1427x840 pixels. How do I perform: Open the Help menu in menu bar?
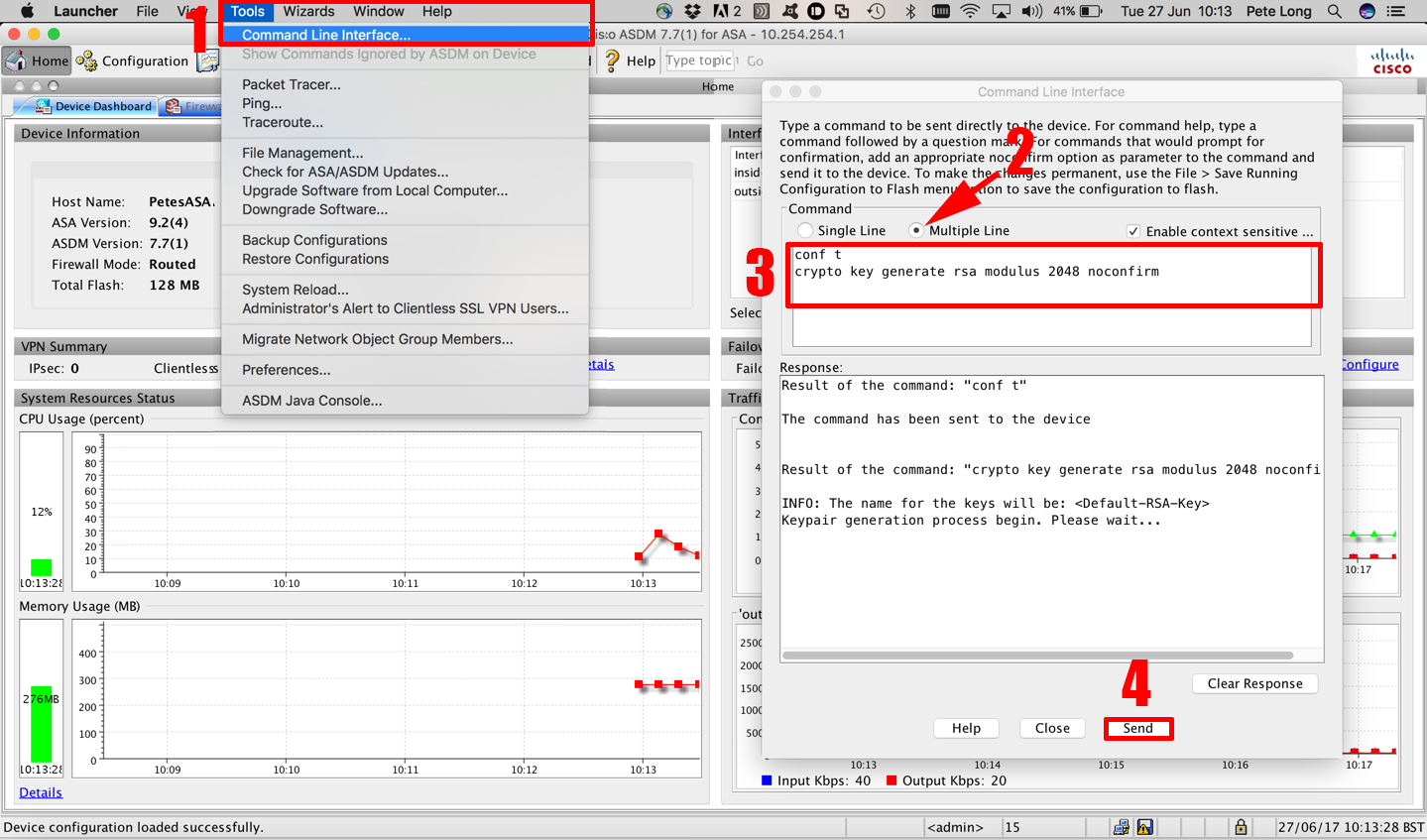pos(437,11)
